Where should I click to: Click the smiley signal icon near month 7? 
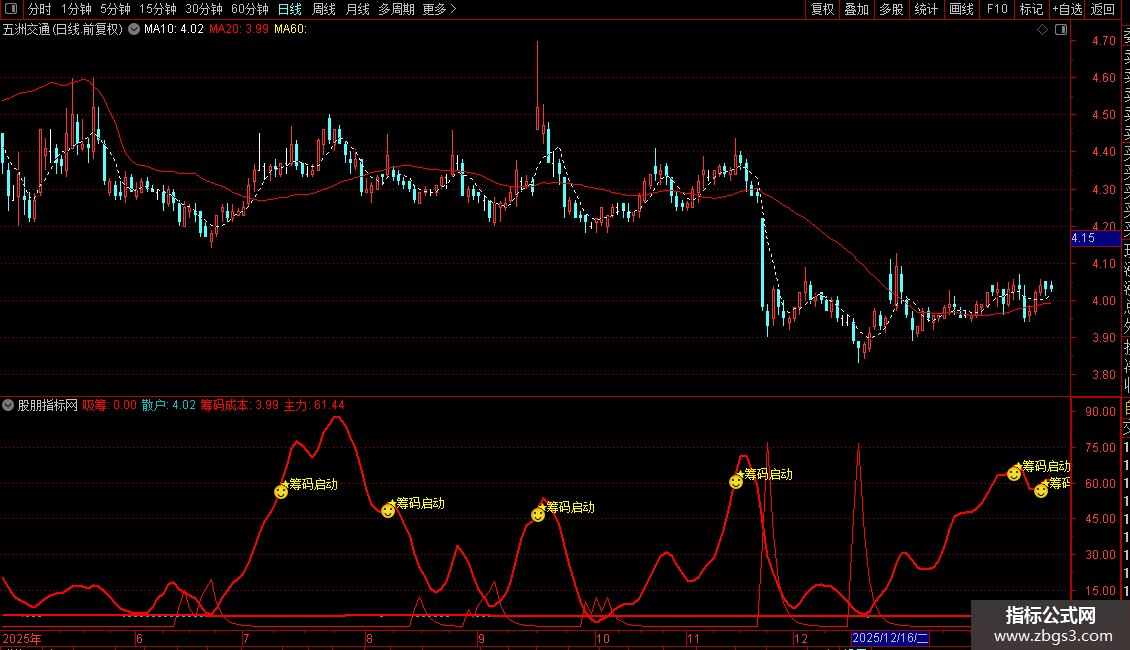[281, 491]
